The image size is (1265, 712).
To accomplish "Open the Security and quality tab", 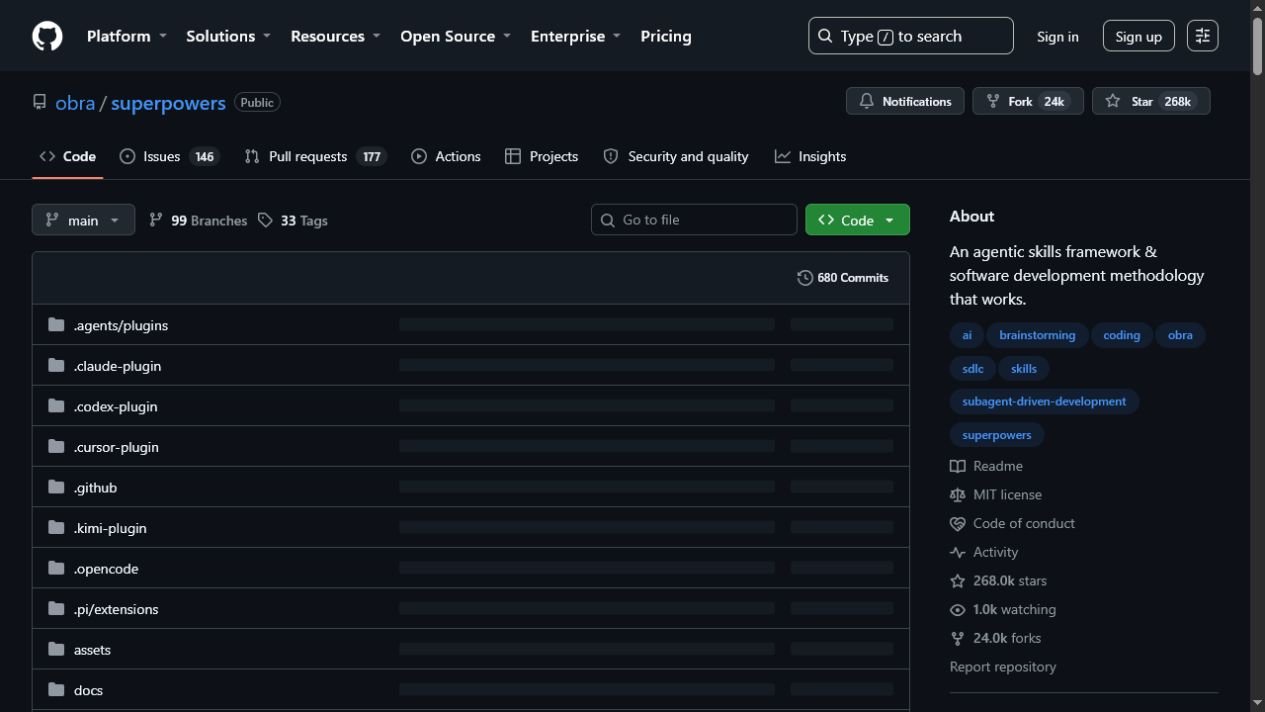I will tap(676, 157).
